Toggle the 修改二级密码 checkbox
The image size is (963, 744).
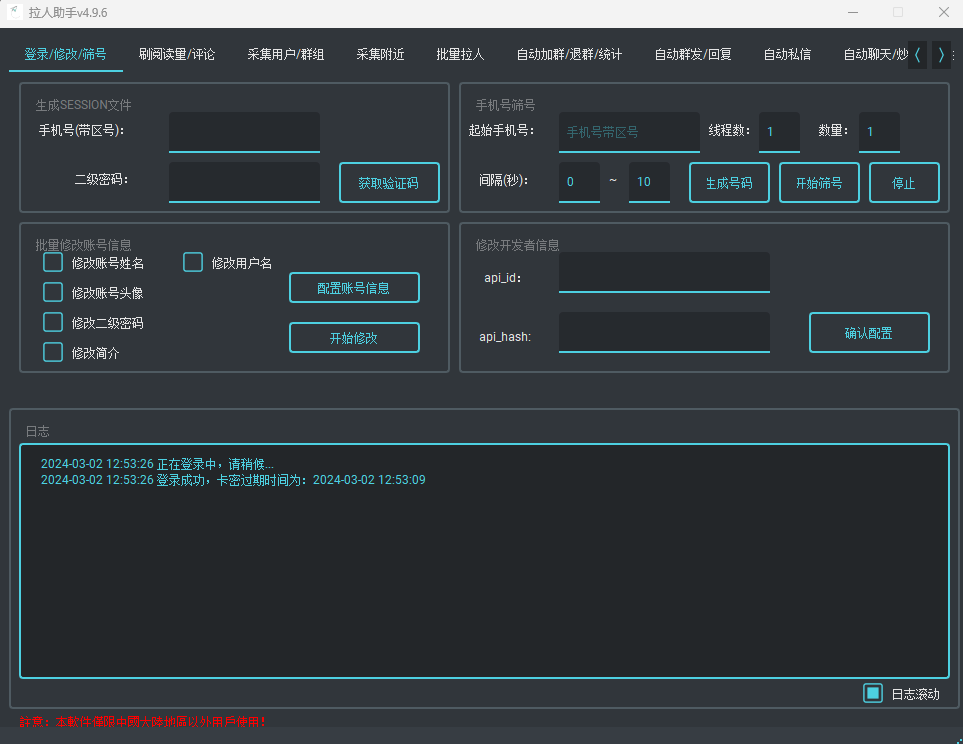pos(53,322)
